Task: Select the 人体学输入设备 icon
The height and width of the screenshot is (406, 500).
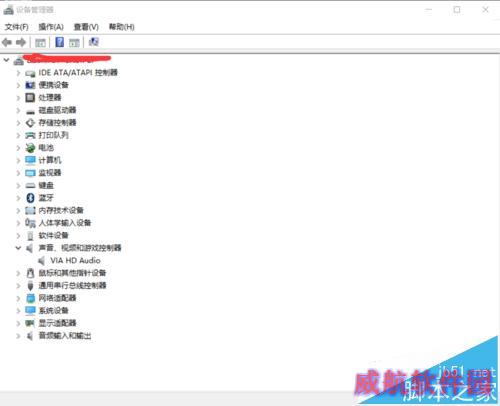Action: click(30, 223)
